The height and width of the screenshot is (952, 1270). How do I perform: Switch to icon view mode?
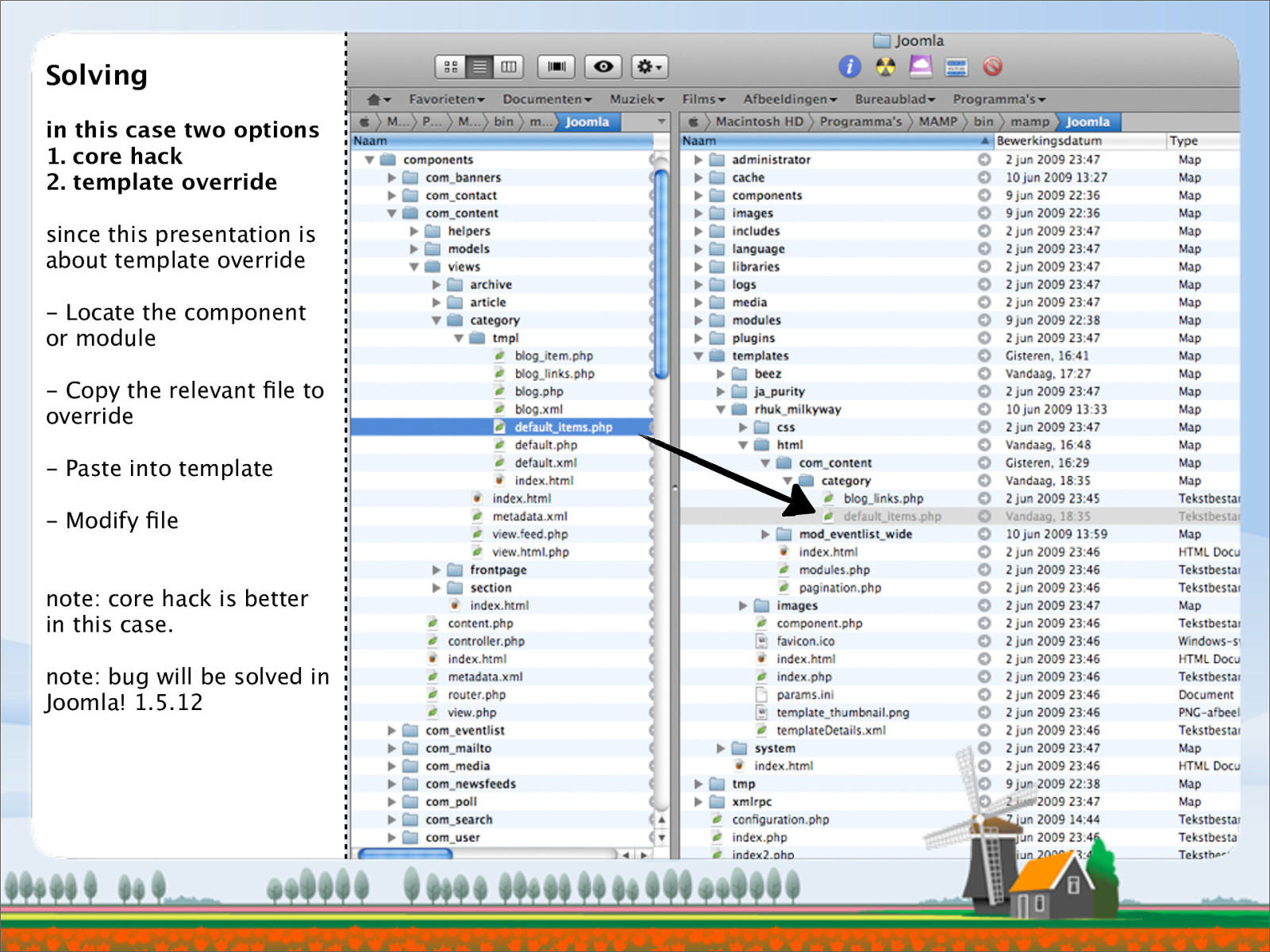[x=451, y=67]
